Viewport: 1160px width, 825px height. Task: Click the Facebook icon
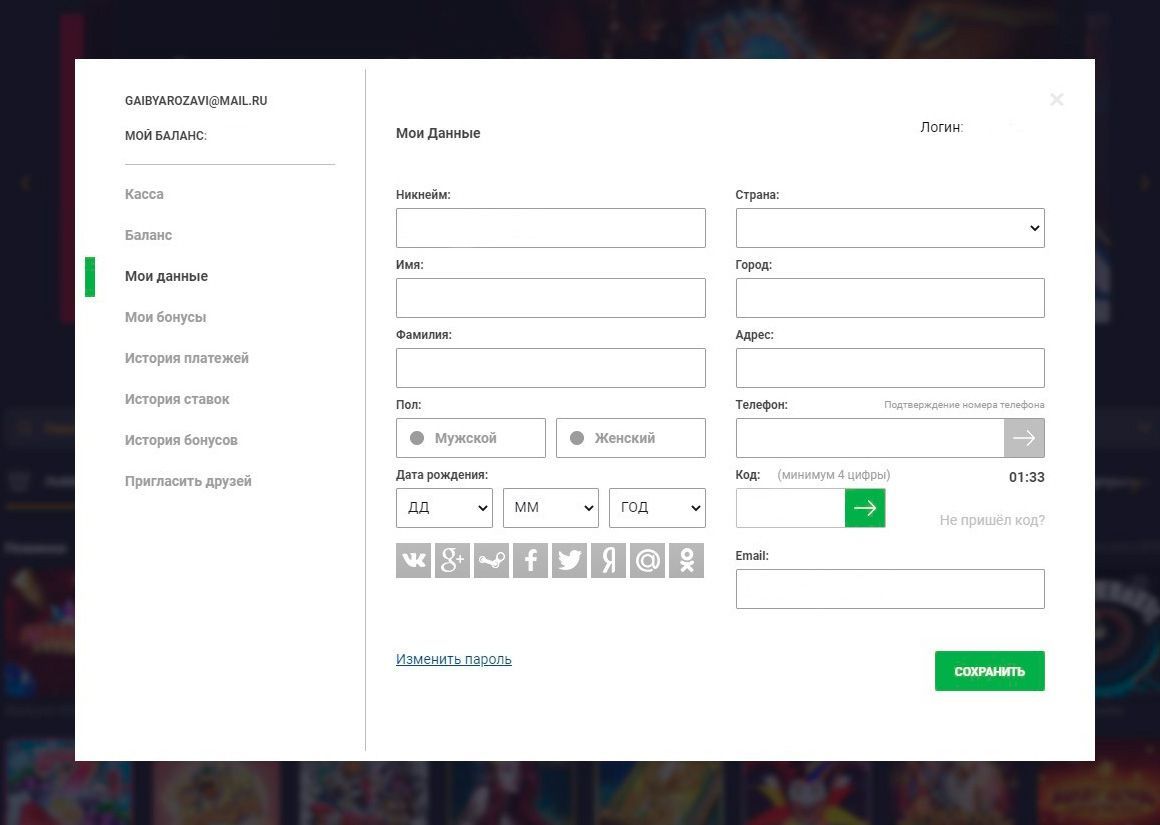click(x=530, y=561)
